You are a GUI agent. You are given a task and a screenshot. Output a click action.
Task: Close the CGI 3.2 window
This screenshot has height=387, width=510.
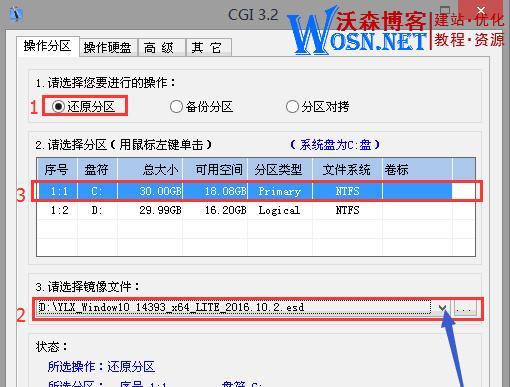pos(481,11)
